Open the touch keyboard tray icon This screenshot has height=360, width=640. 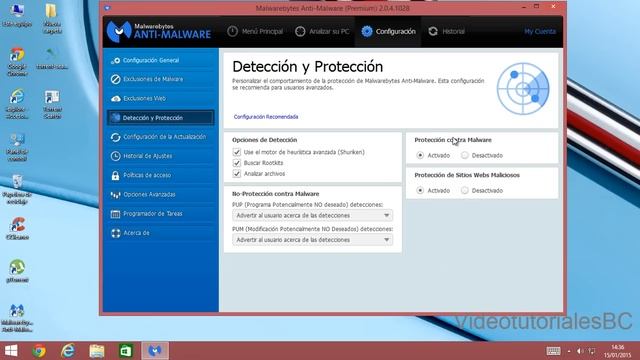553,351
